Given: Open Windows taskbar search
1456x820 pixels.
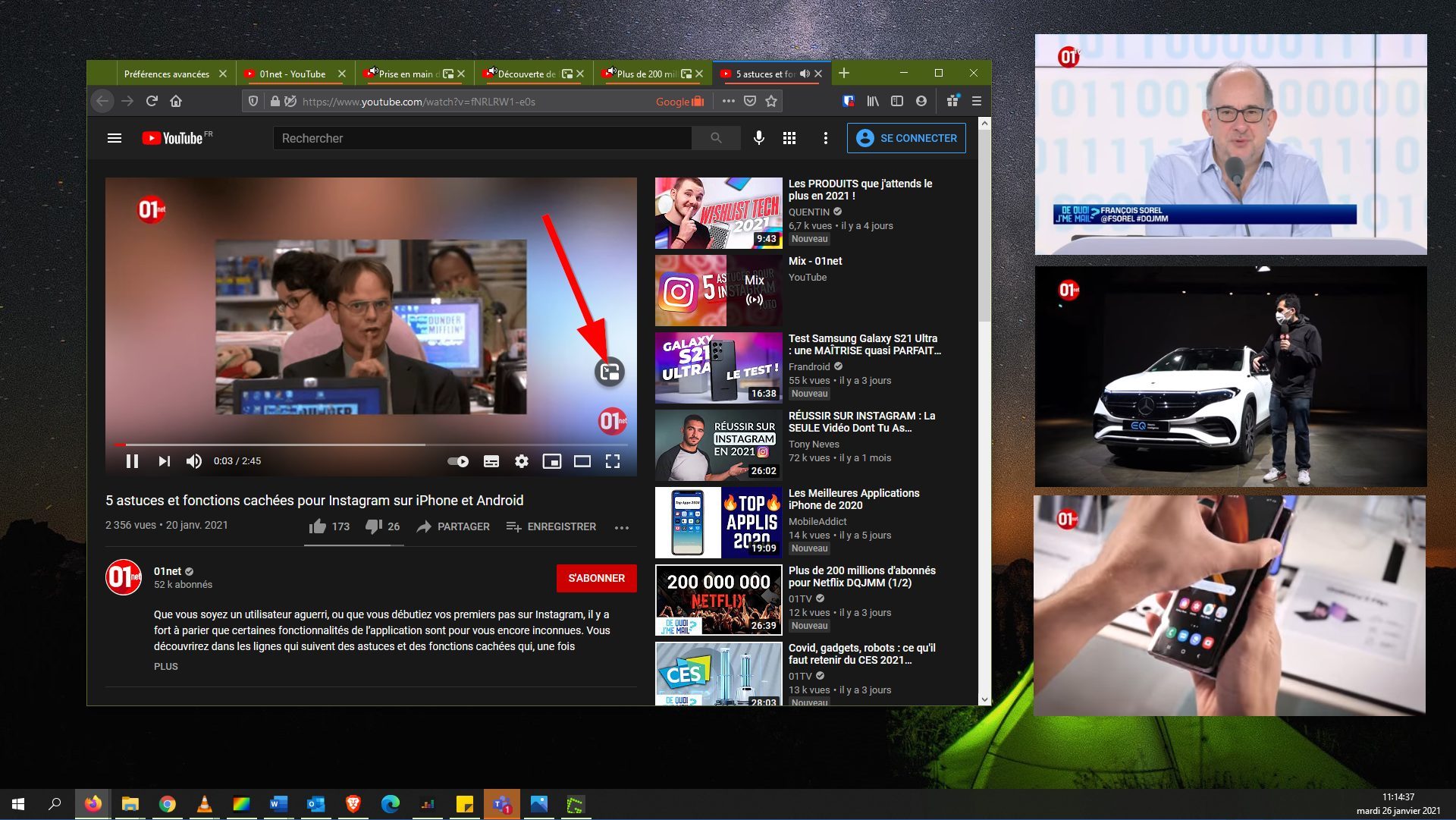Looking at the screenshot, I should (55, 804).
